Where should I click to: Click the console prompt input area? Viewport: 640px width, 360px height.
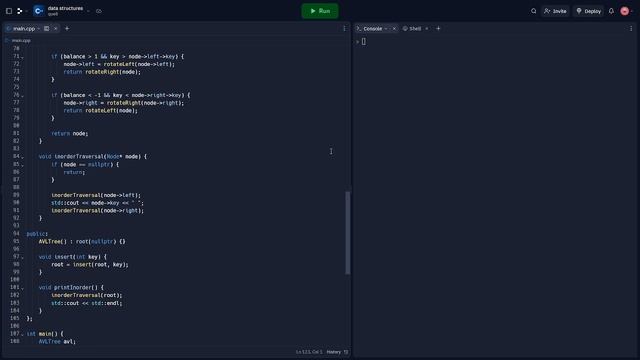364,42
